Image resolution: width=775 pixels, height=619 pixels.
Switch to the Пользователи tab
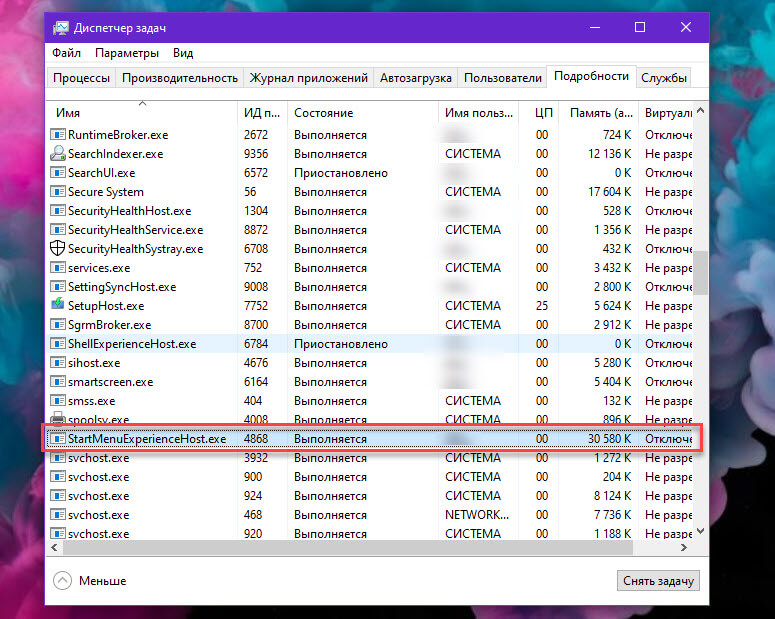tap(503, 78)
